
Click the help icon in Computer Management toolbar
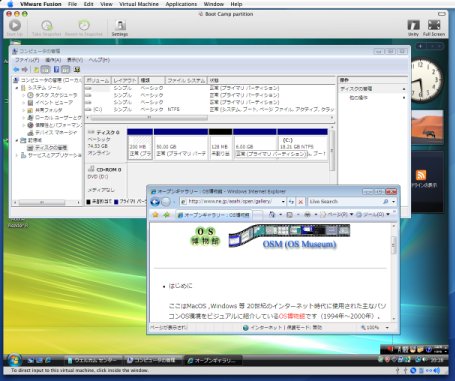(x=56, y=69)
